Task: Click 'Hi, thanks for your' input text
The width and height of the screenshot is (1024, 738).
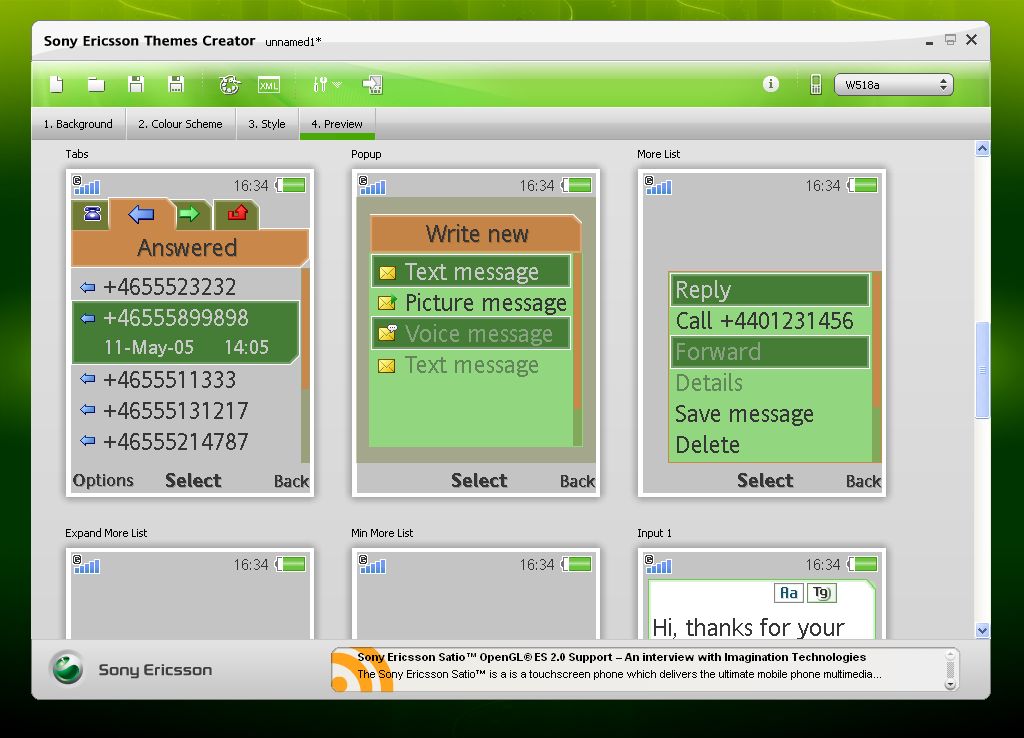Action: tap(748, 628)
